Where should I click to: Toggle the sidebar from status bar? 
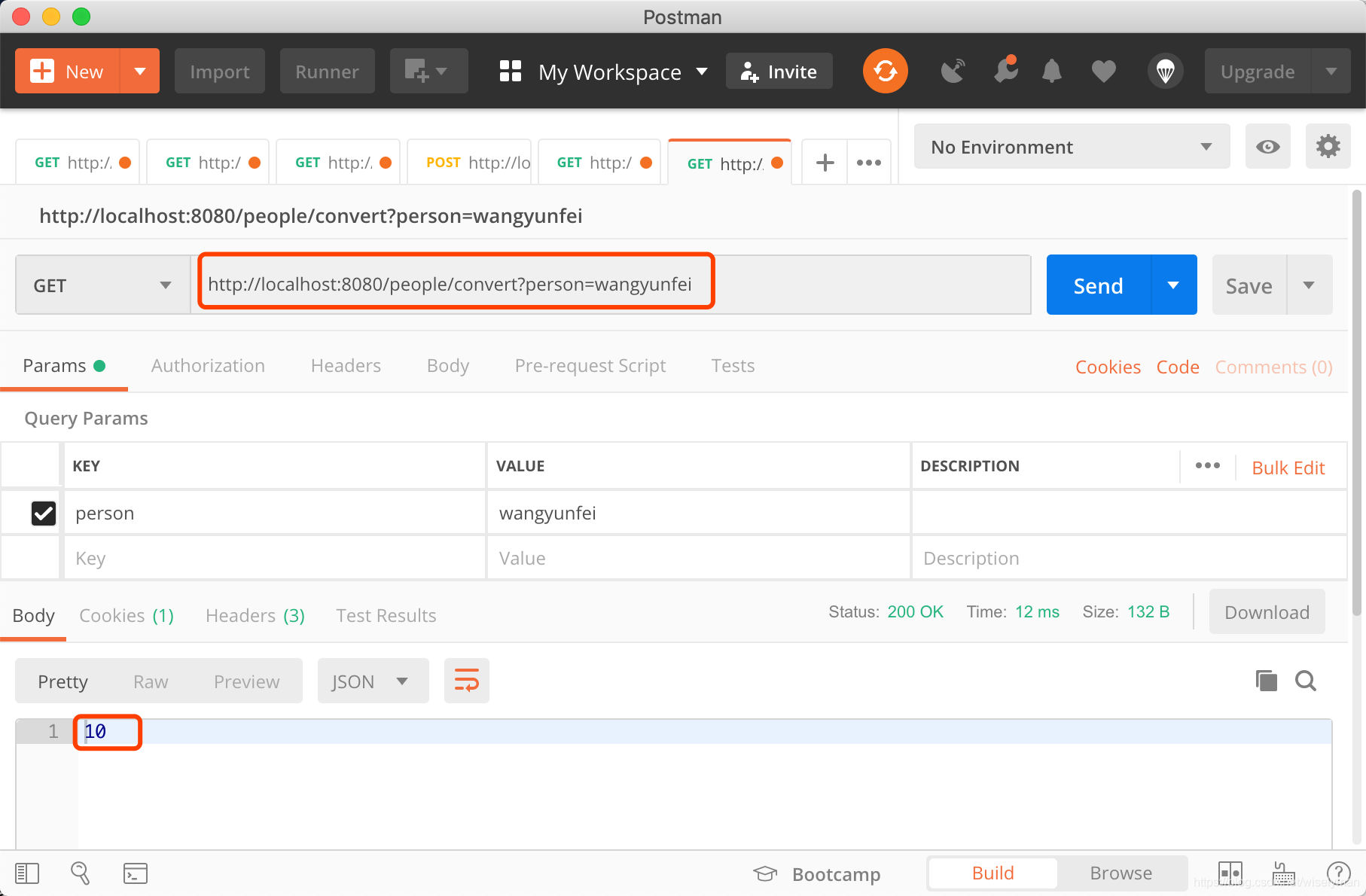point(27,873)
